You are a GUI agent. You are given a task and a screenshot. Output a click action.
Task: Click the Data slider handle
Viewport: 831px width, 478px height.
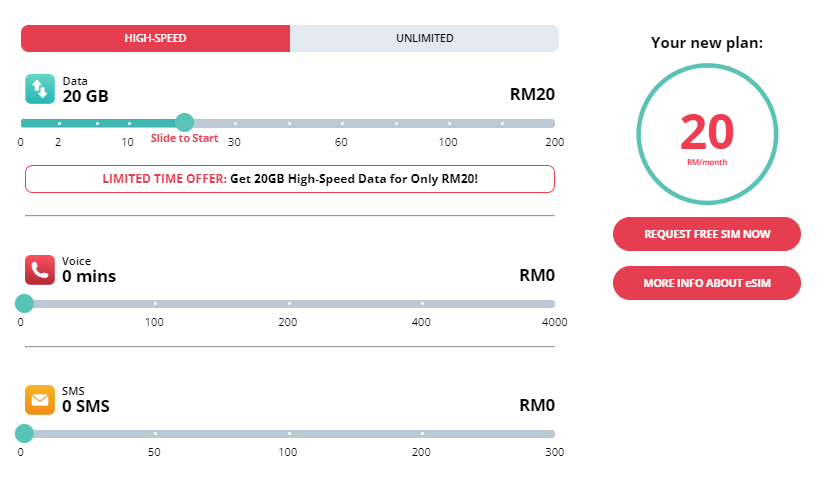coord(184,123)
